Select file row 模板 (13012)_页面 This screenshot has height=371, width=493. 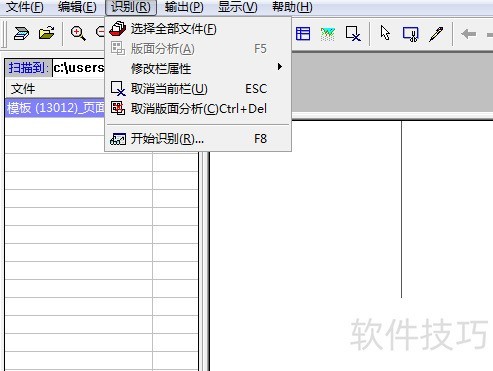point(55,108)
